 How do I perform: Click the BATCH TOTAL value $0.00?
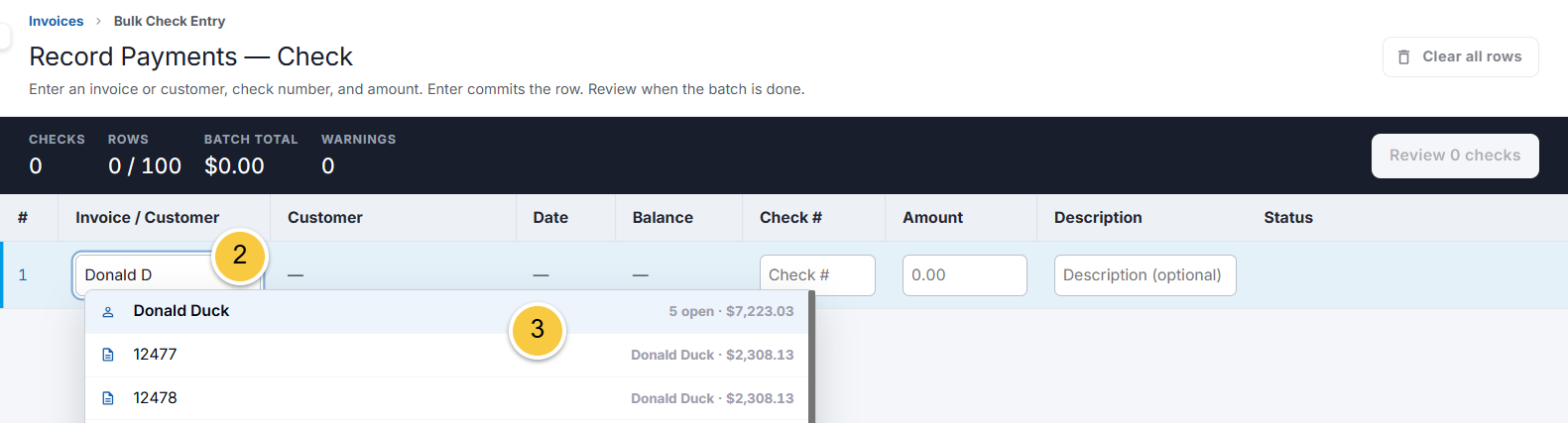pyautogui.click(x=234, y=166)
